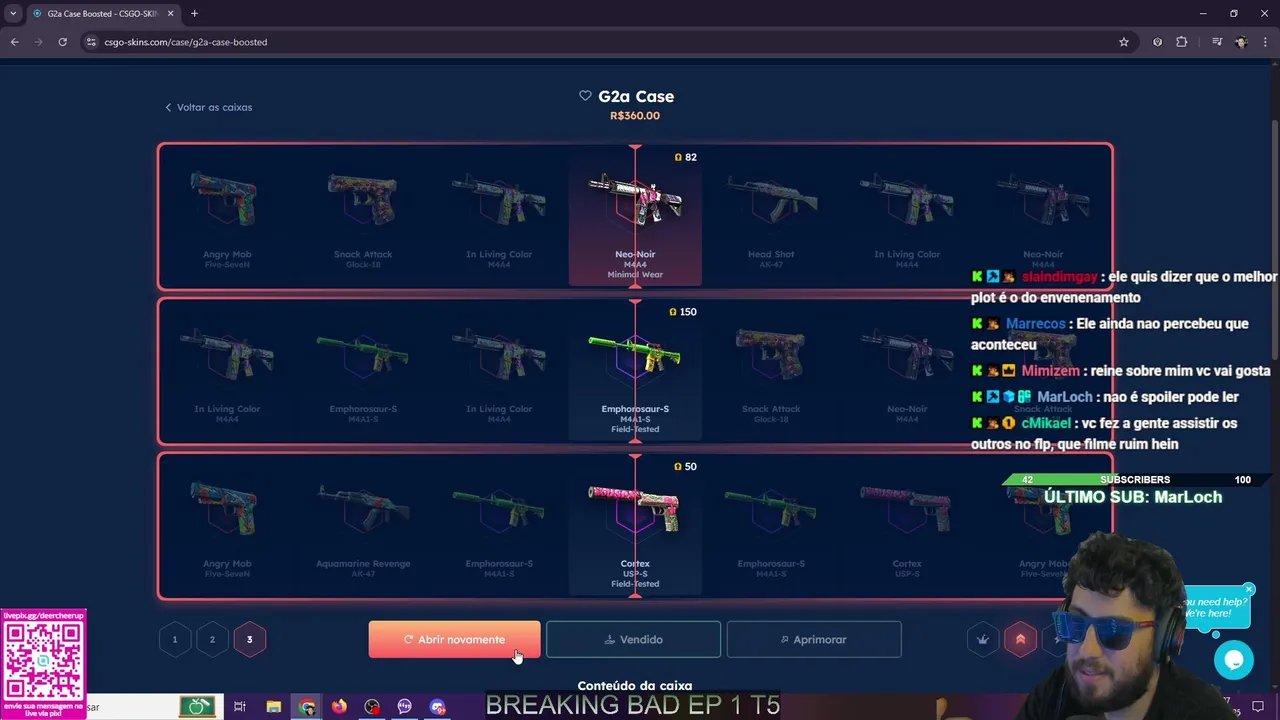The image size is (1280, 720).
Task: Open browser extensions puzzle icon
Action: pos(1182,42)
